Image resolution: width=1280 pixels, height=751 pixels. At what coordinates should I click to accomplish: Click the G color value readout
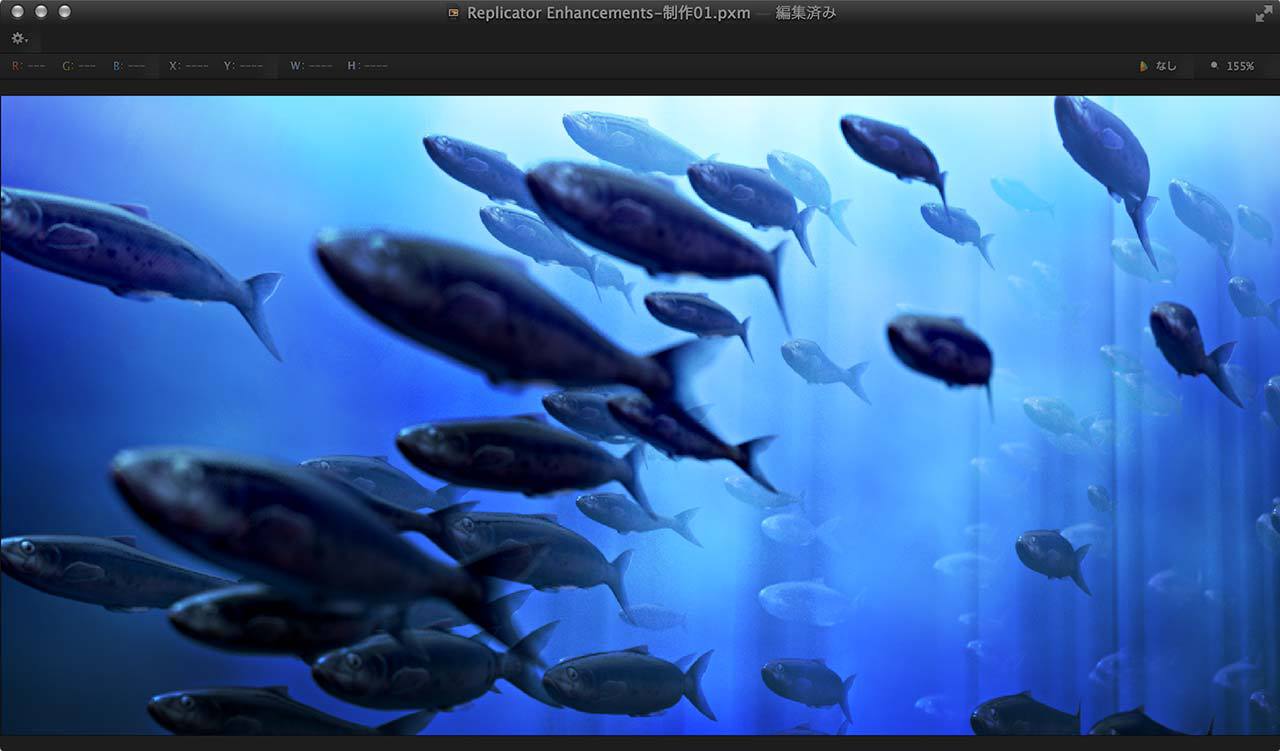click(x=79, y=66)
